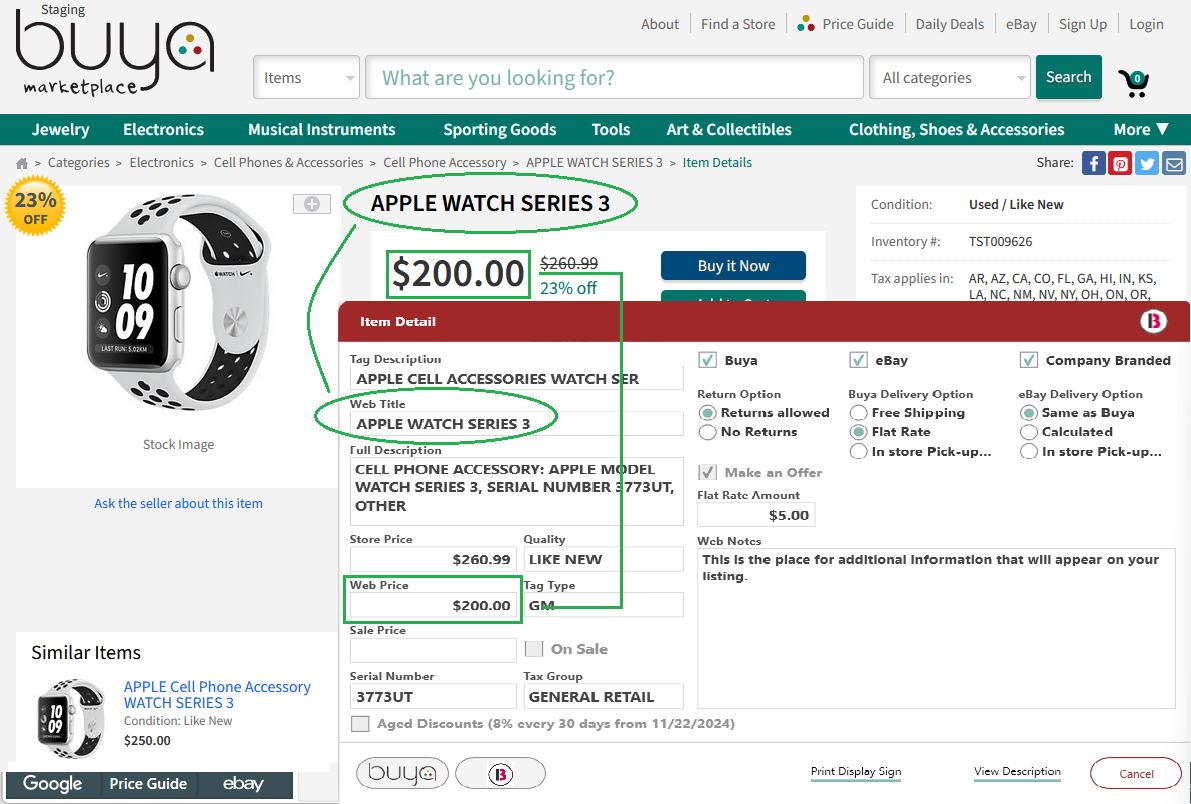
Task: Select Returns allowed radio option
Action: pyautogui.click(x=707, y=413)
